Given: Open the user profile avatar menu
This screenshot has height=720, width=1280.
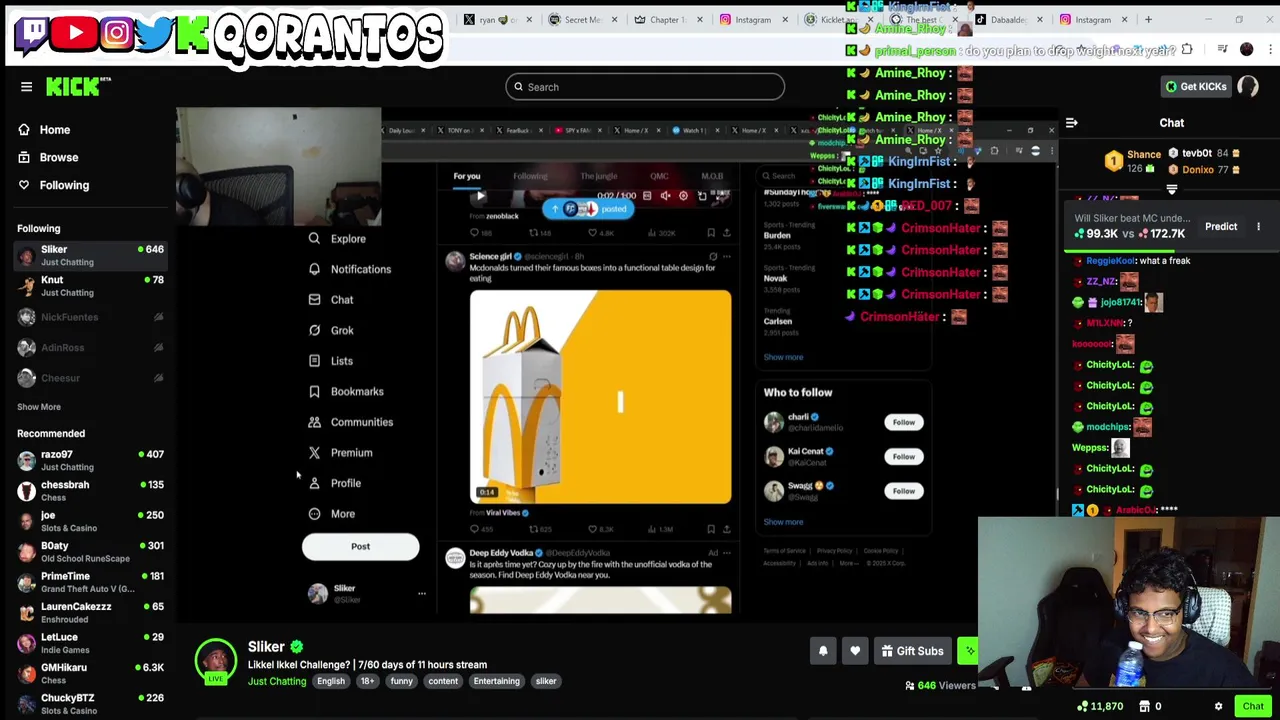Looking at the screenshot, I should pyautogui.click(x=1248, y=87).
